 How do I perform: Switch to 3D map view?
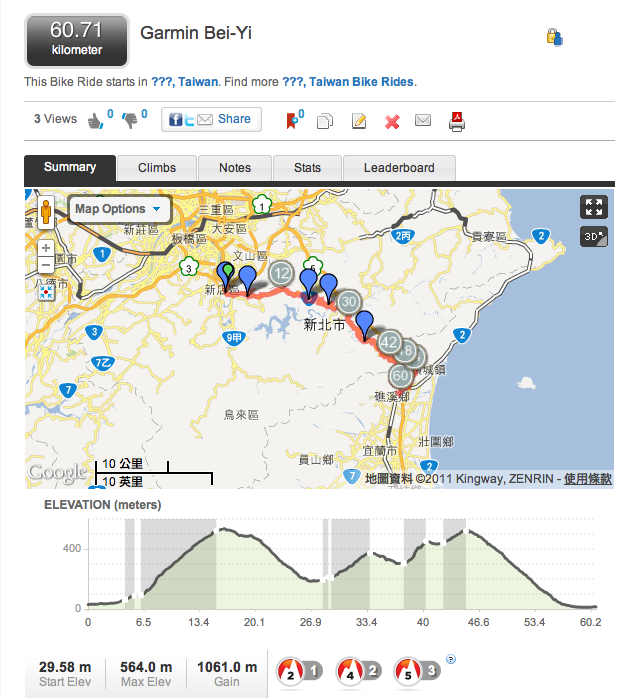click(593, 236)
